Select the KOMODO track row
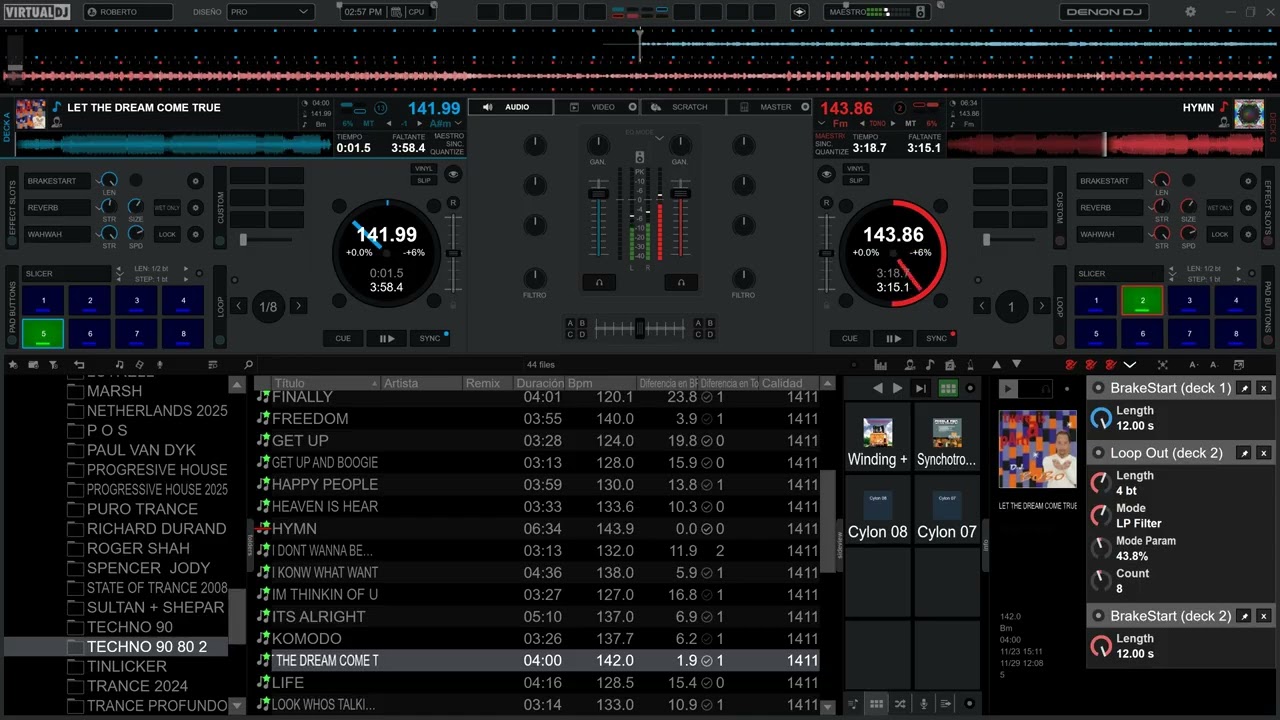The height and width of the screenshot is (720, 1280). click(537, 638)
